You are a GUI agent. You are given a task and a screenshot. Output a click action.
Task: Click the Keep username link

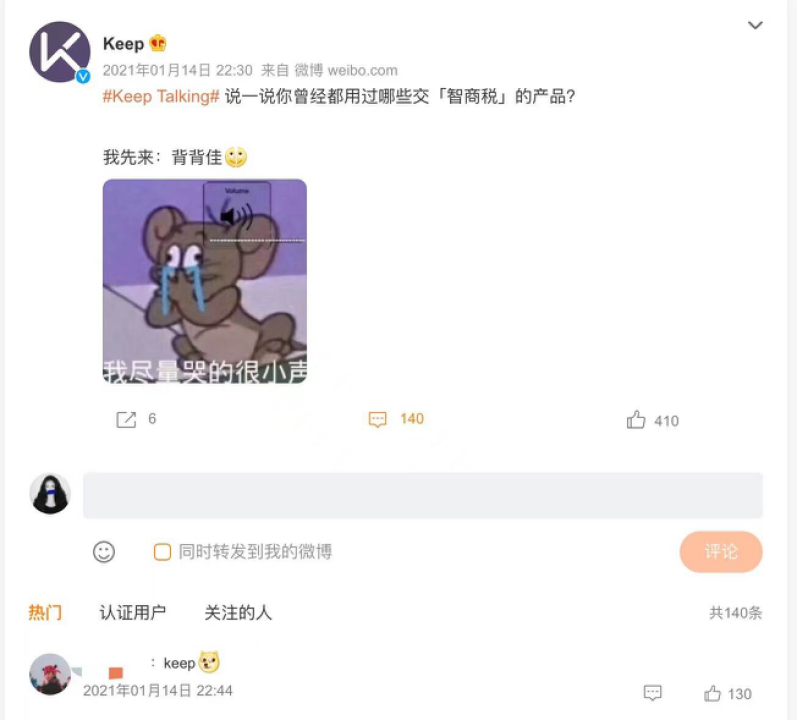[x=124, y=44]
